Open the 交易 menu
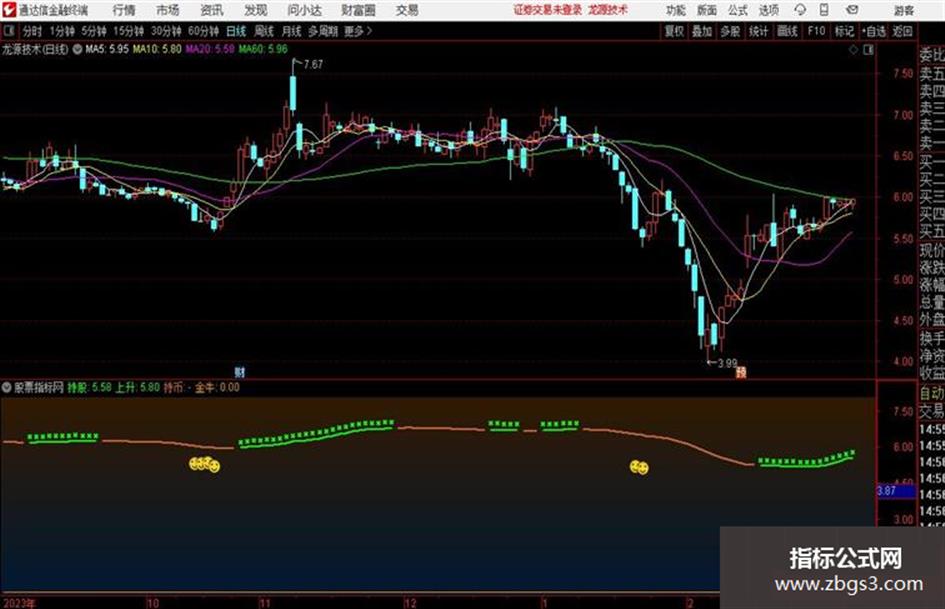 point(407,10)
